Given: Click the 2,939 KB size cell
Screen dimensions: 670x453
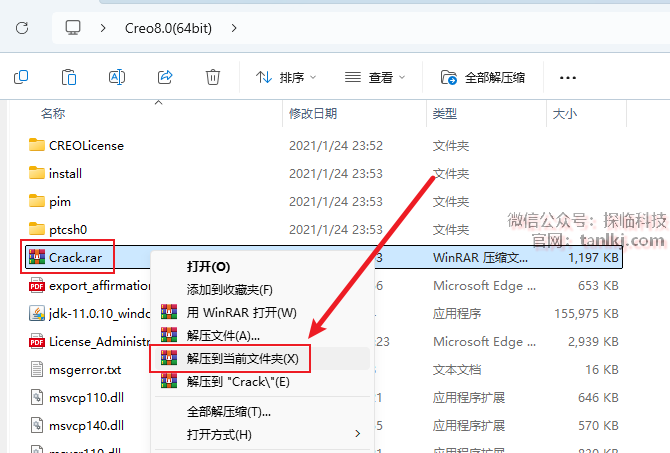Looking at the screenshot, I should click(x=593, y=342).
